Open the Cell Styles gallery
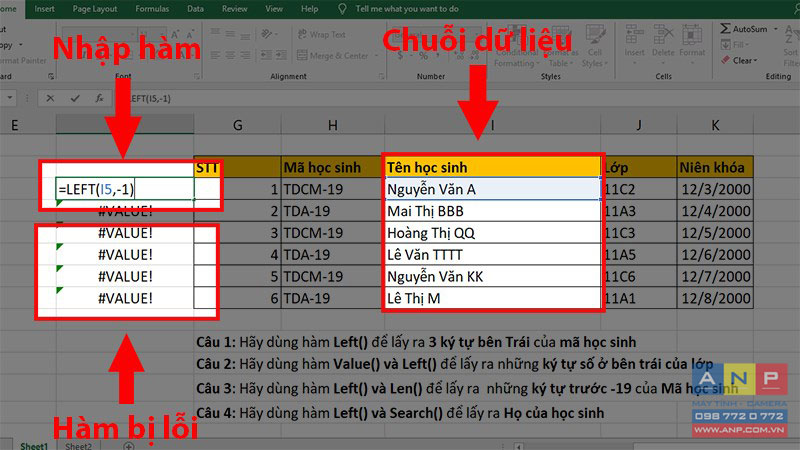This screenshot has width=800, height=450. pos(595,46)
